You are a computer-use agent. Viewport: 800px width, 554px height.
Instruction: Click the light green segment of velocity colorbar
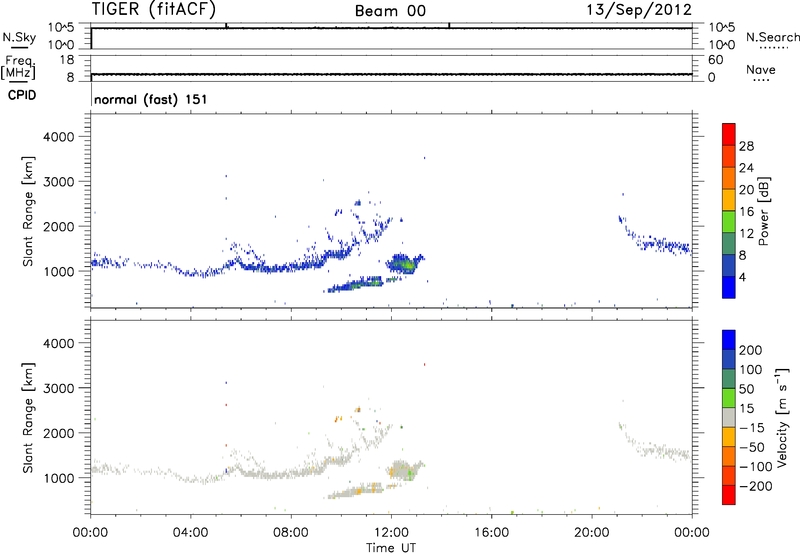[729, 398]
